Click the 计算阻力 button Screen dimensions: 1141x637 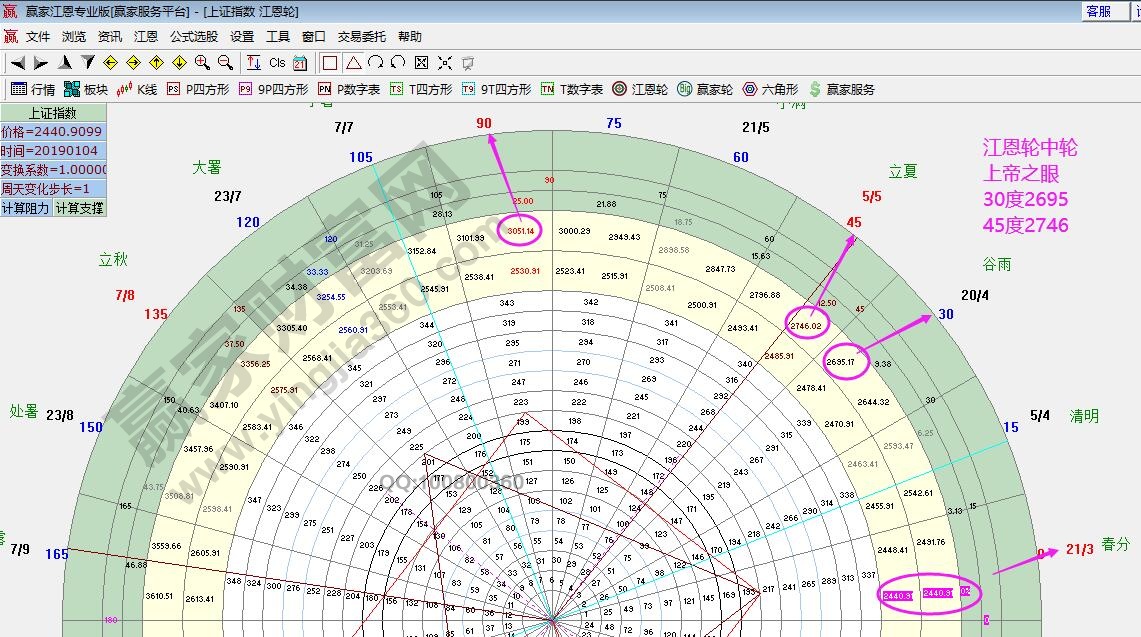click(25, 208)
